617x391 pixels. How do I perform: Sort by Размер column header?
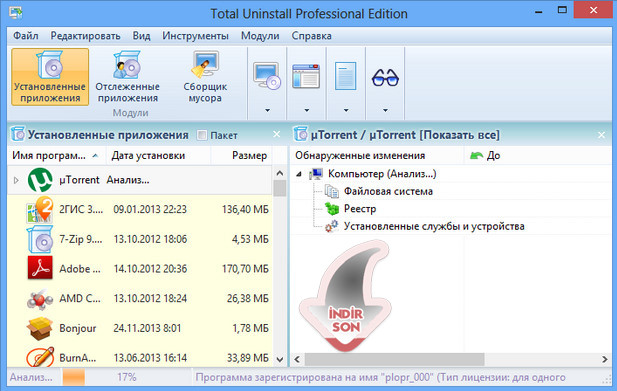(241, 156)
